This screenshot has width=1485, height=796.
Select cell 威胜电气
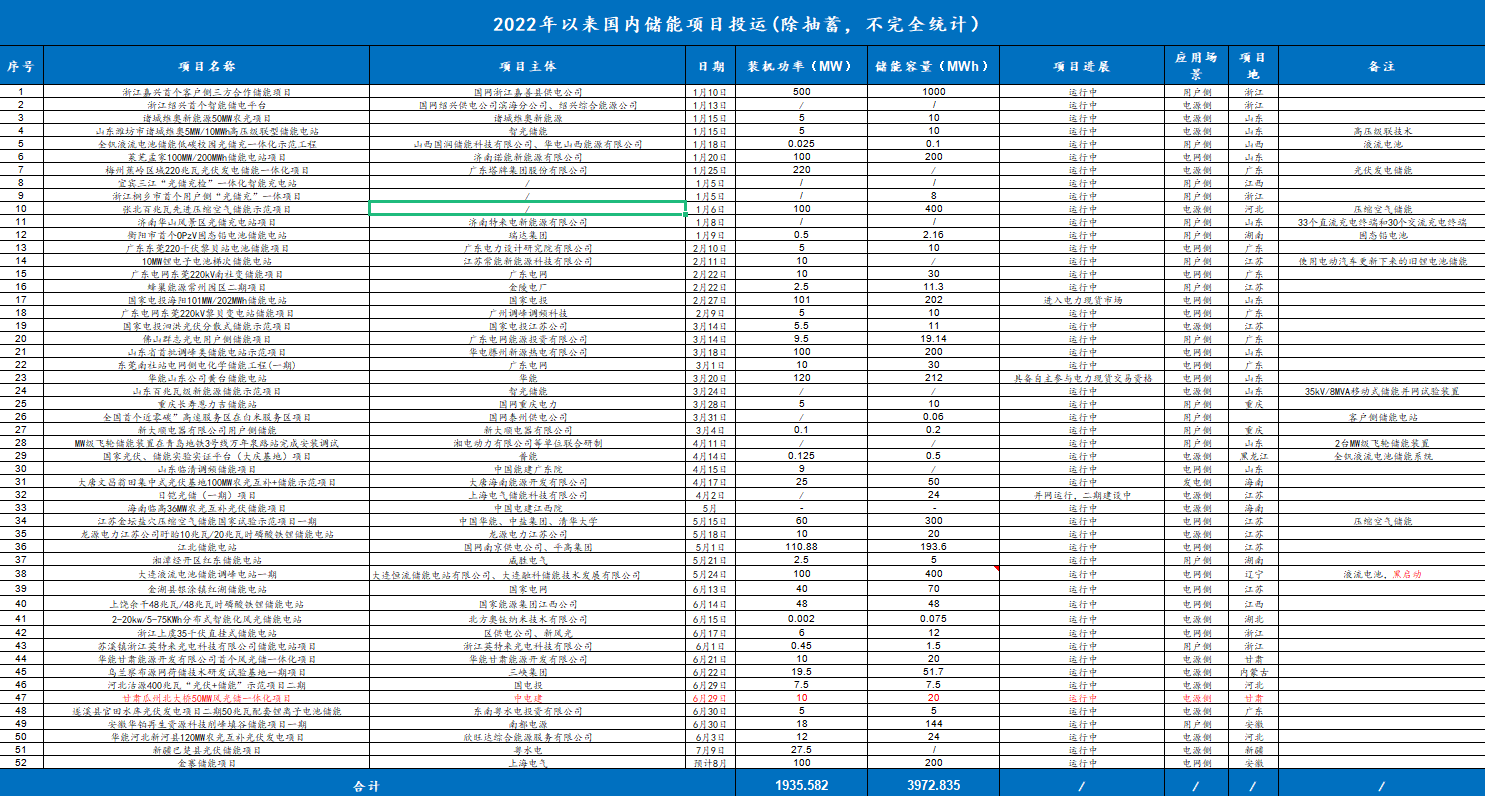528,560
